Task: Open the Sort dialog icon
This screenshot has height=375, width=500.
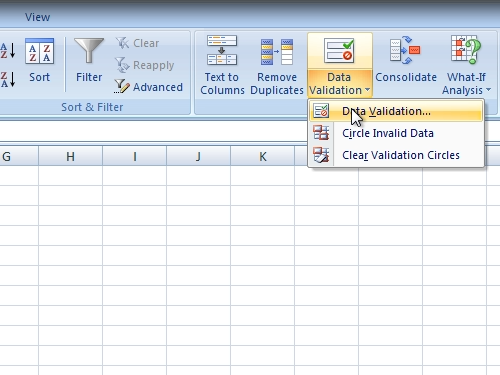Action: click(x=39, y=51)
